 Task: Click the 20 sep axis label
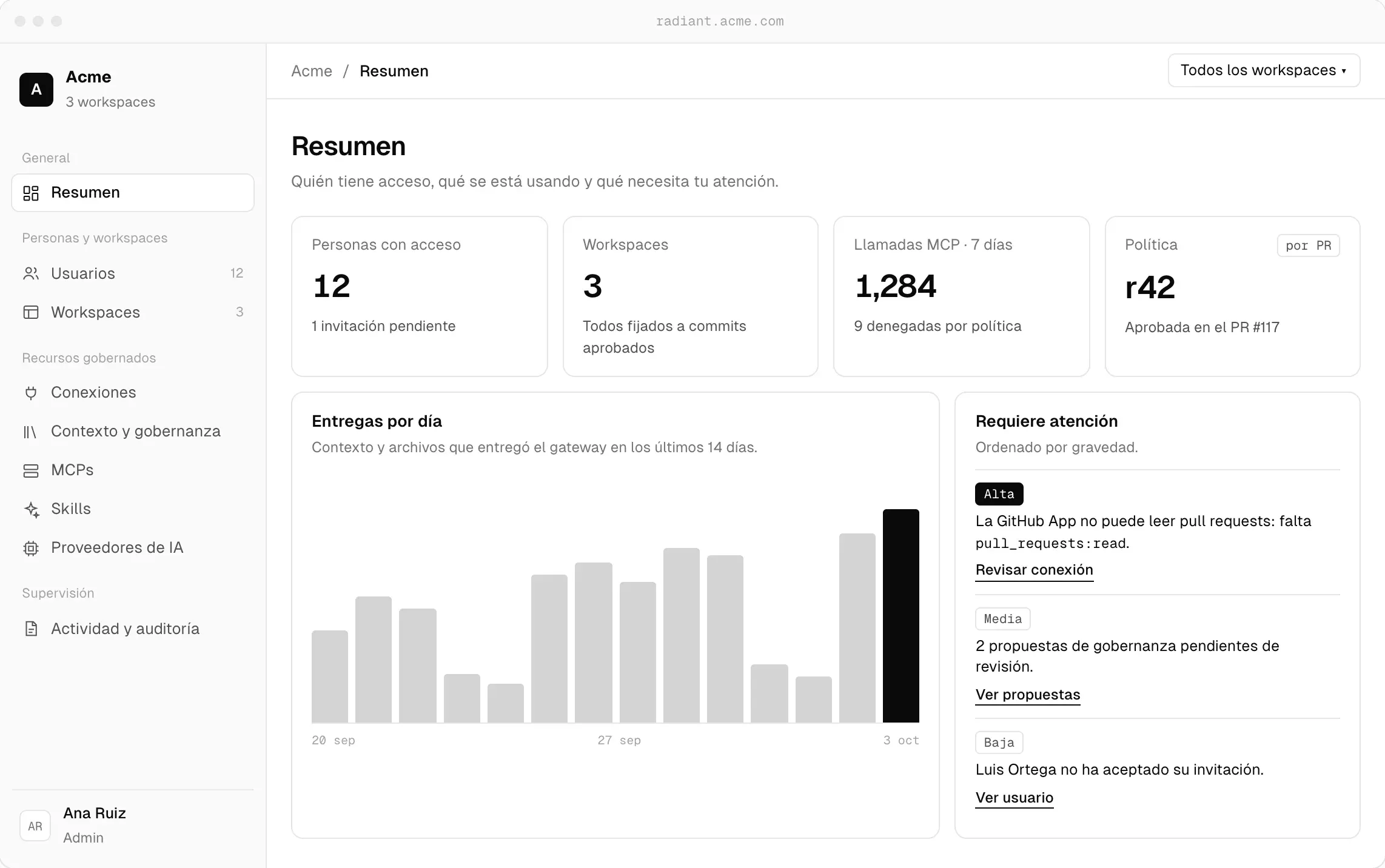(334, 740)
